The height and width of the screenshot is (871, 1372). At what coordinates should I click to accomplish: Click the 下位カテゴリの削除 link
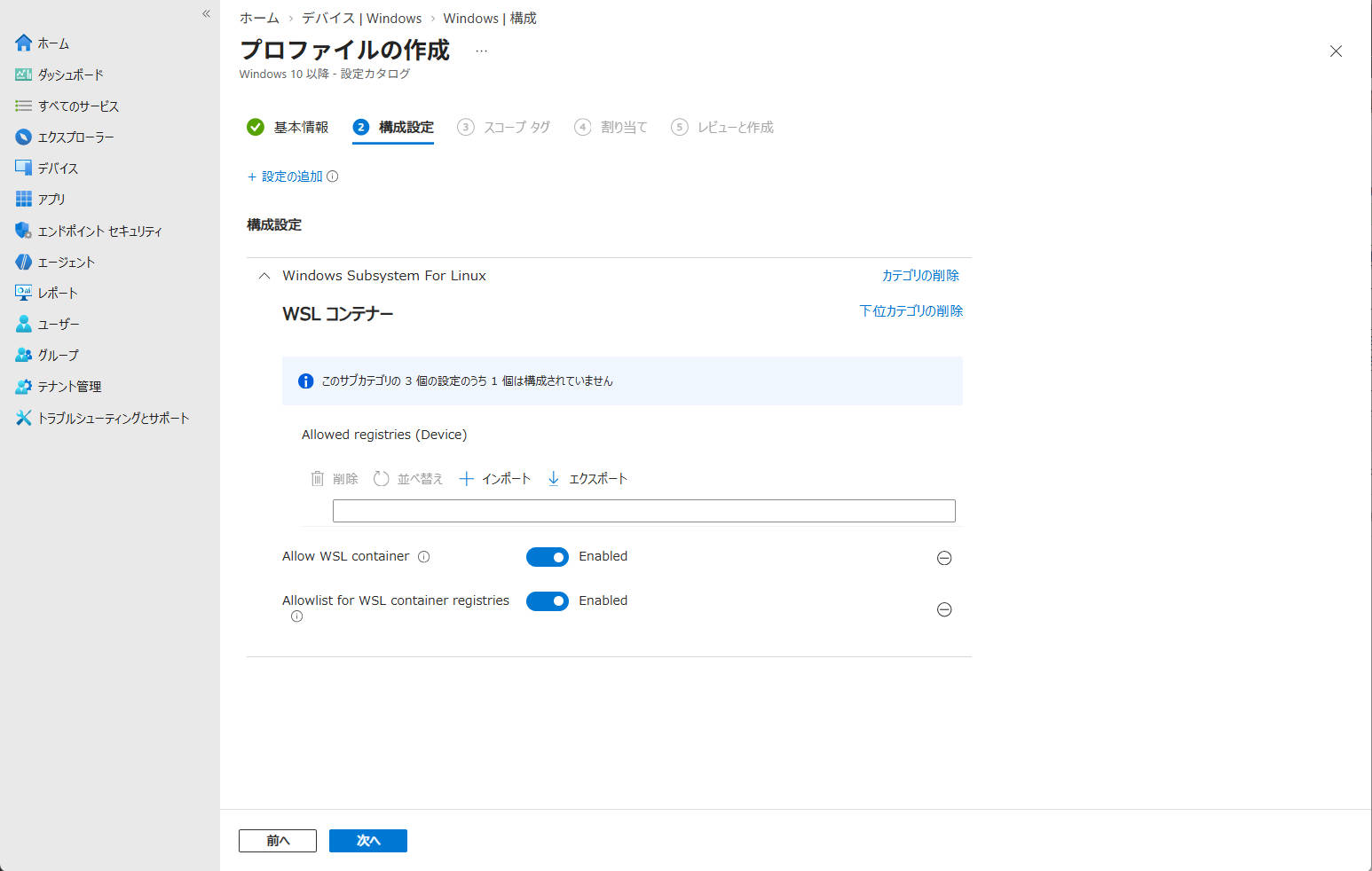911,311
